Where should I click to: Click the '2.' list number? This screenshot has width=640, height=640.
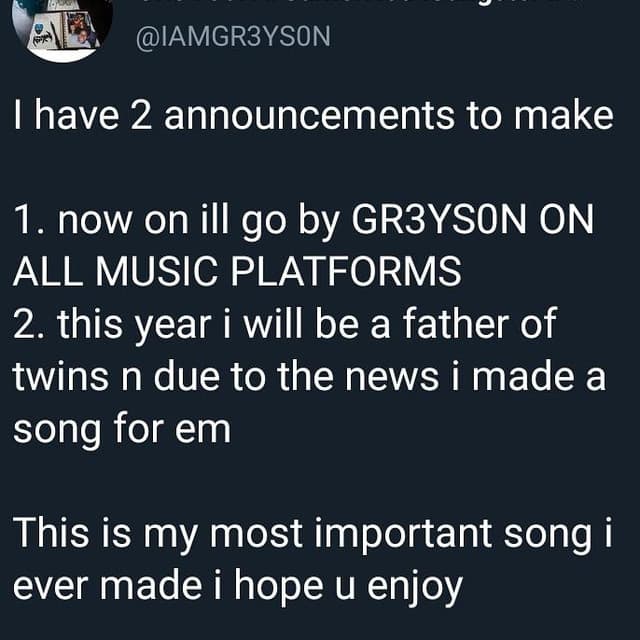[31, 324]
